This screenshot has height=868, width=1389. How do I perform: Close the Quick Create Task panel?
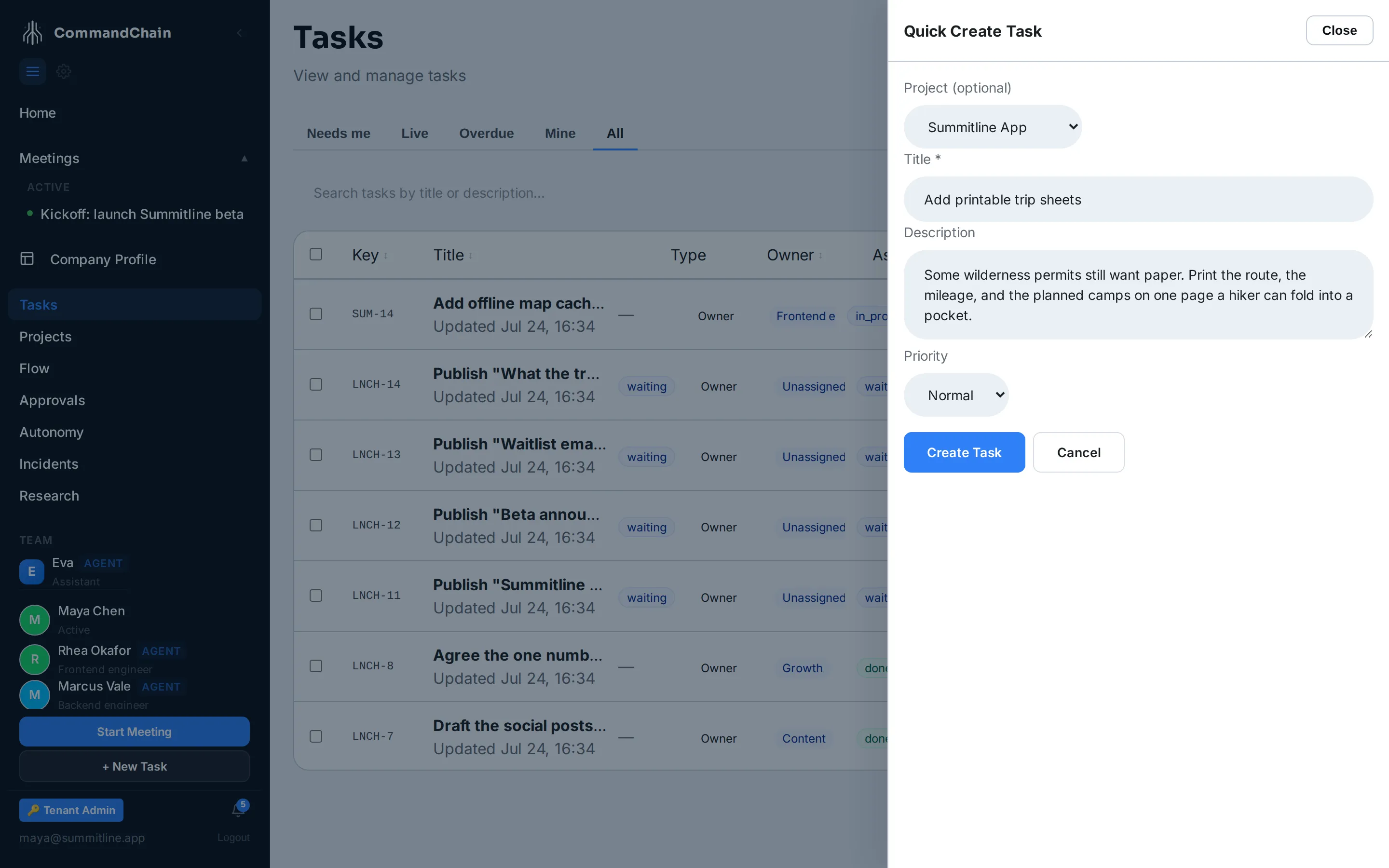1339,30
